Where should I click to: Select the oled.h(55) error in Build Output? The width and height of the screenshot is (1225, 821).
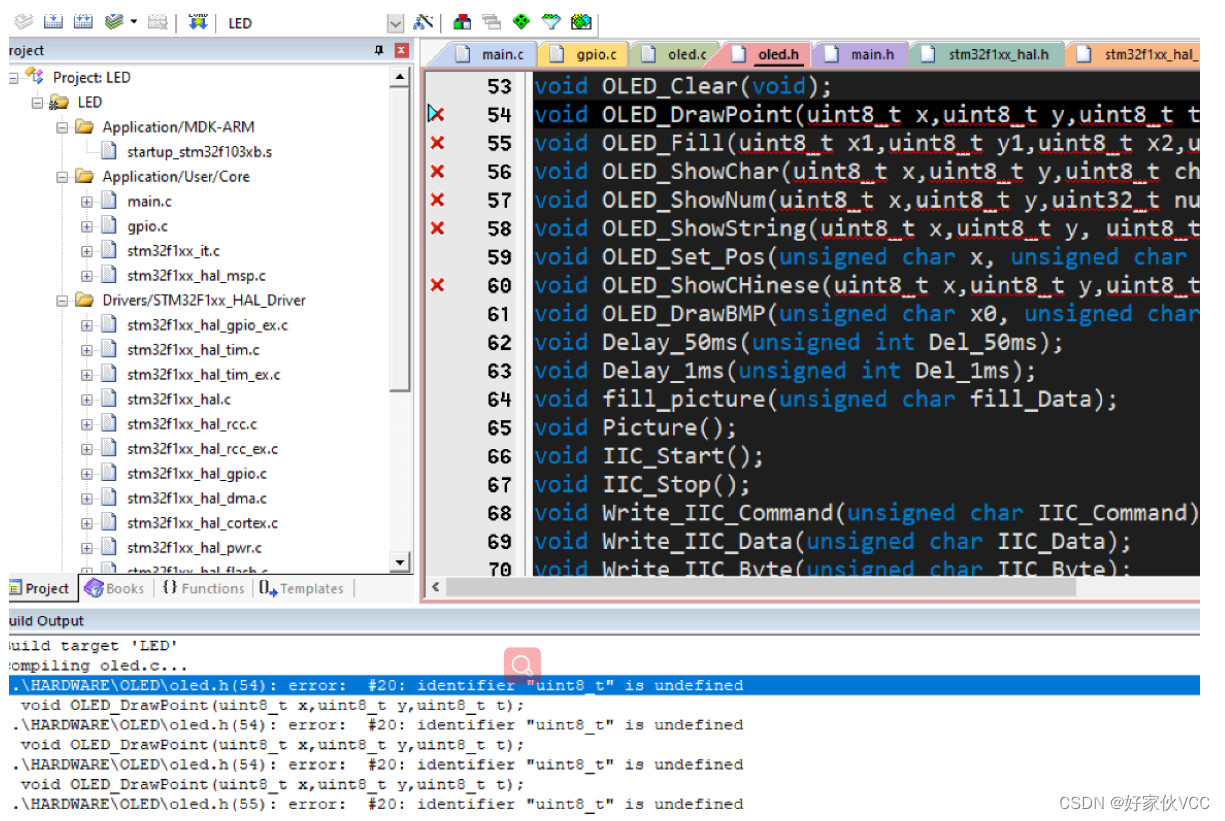pyautogui.click(x=378, y=803)
